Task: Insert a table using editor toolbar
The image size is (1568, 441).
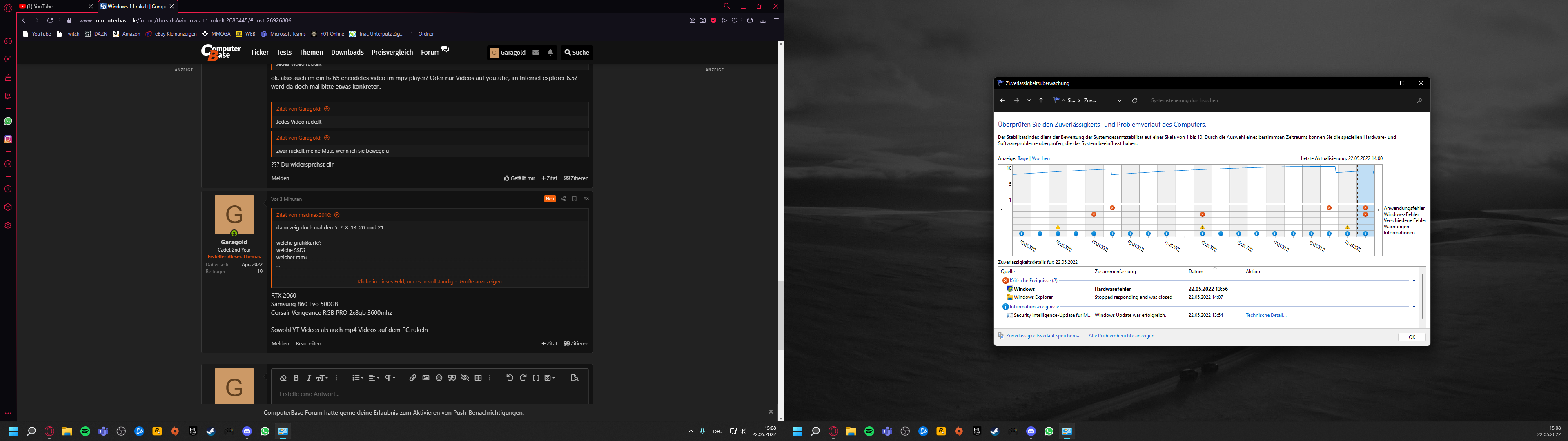Action: coord(479,378)
